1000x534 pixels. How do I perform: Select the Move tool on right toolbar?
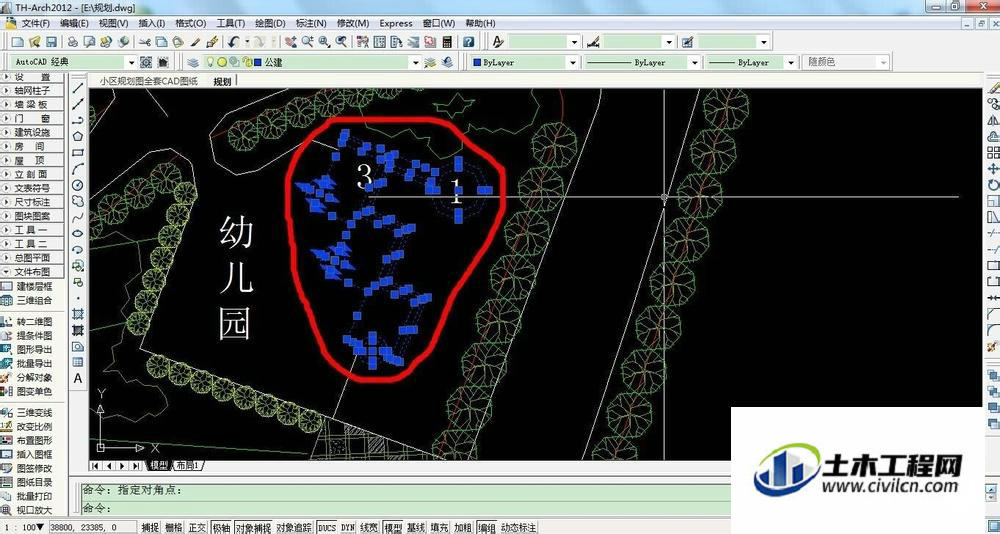(x=993, y=169)
